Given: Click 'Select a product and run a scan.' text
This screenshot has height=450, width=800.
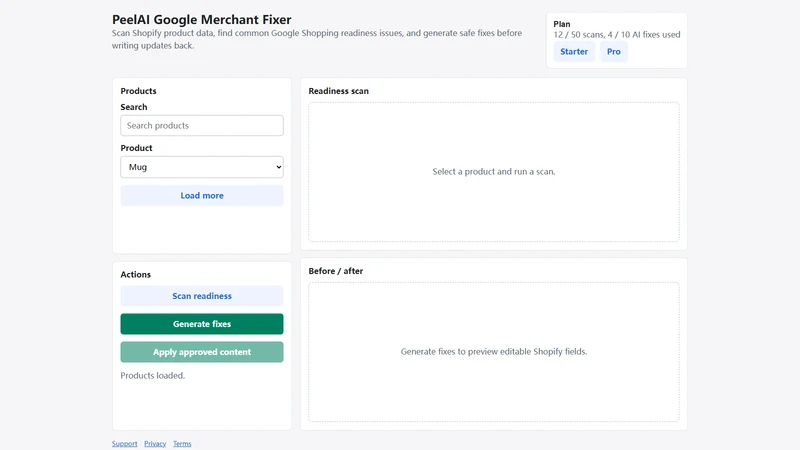Looking at the screenshot, I should 494,171.
